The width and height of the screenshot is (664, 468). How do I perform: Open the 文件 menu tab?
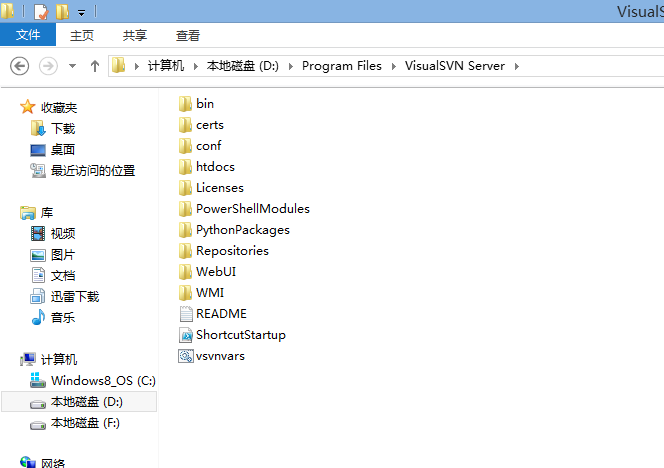click(x=28, y=35)
